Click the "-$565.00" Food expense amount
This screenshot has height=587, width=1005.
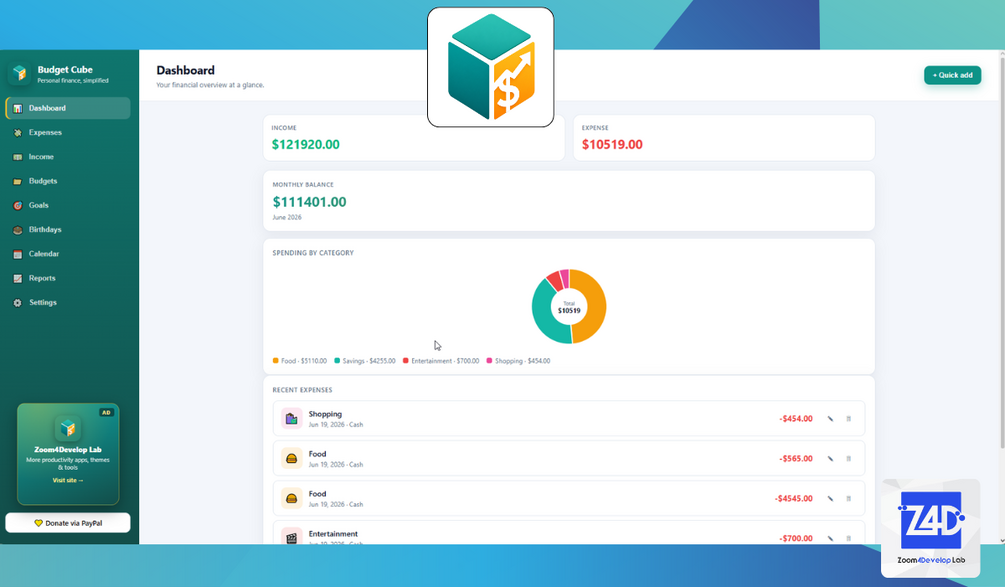[796, 458]
